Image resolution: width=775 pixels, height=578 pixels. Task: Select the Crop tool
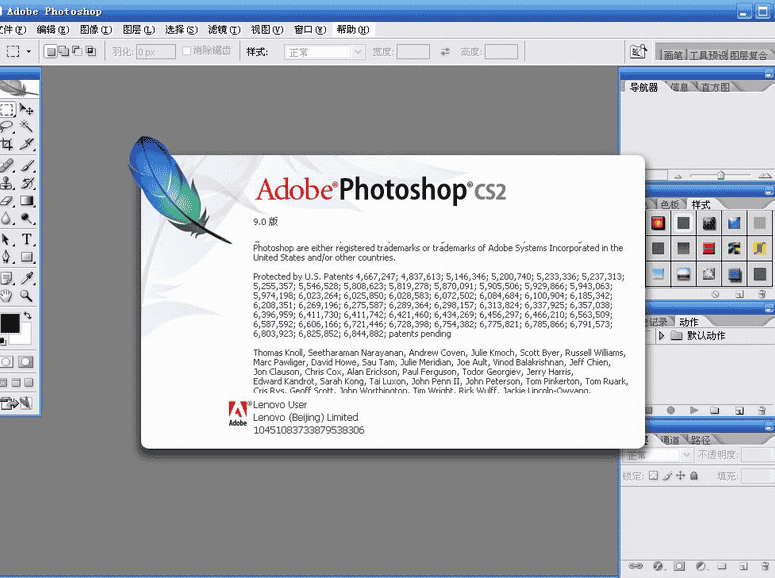[6, 145]
